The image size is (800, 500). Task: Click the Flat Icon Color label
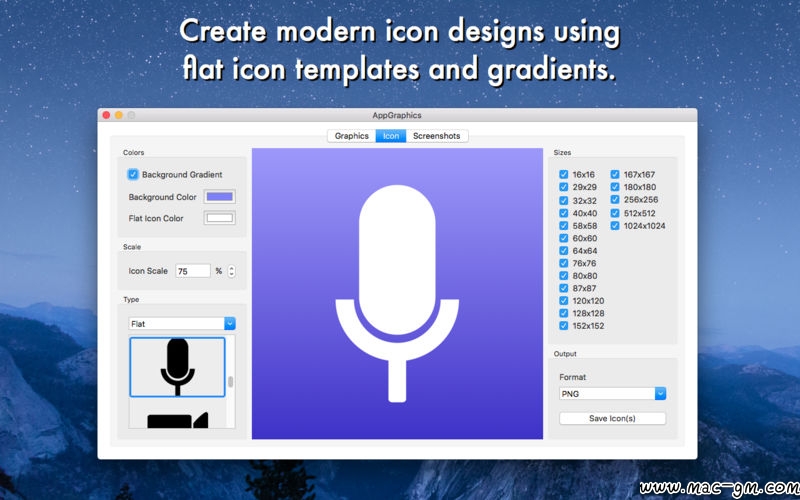point(156,218)
